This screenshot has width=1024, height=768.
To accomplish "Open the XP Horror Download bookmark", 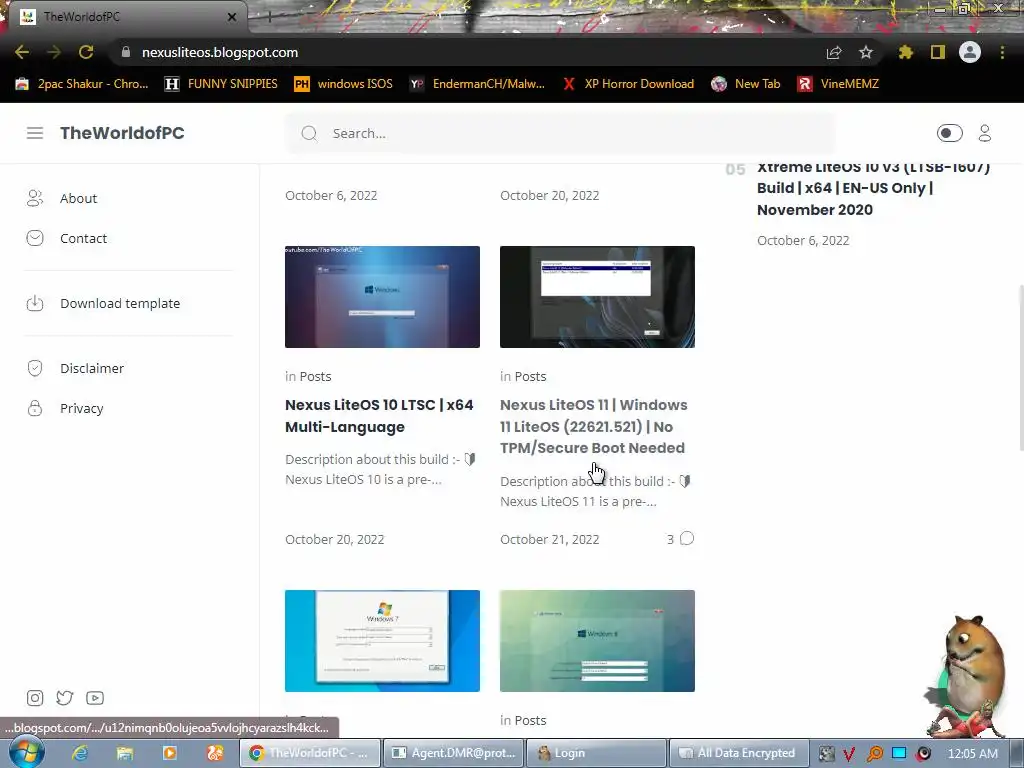I will pos(628,84).
